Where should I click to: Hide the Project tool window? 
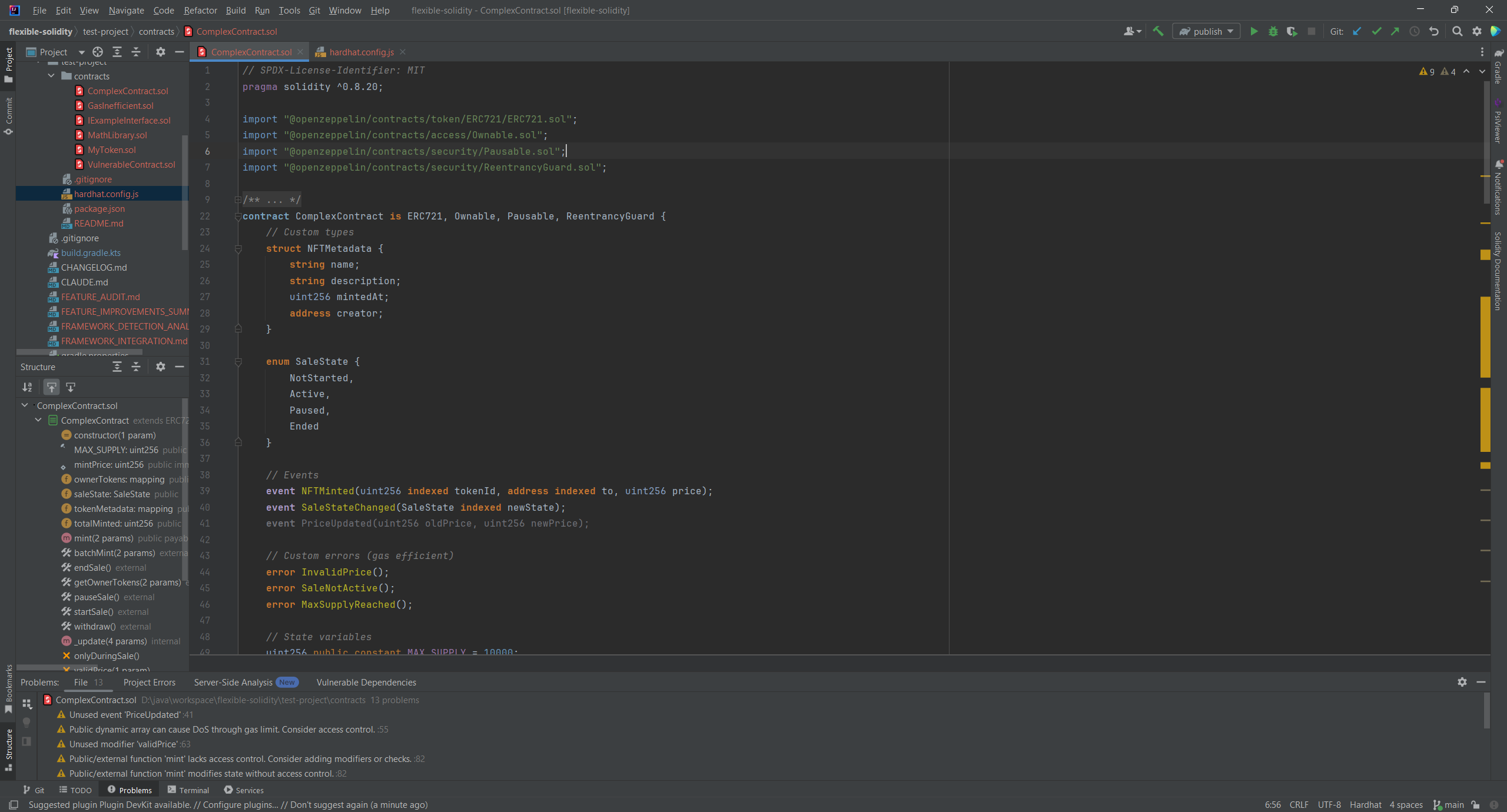tap(180, 52)
